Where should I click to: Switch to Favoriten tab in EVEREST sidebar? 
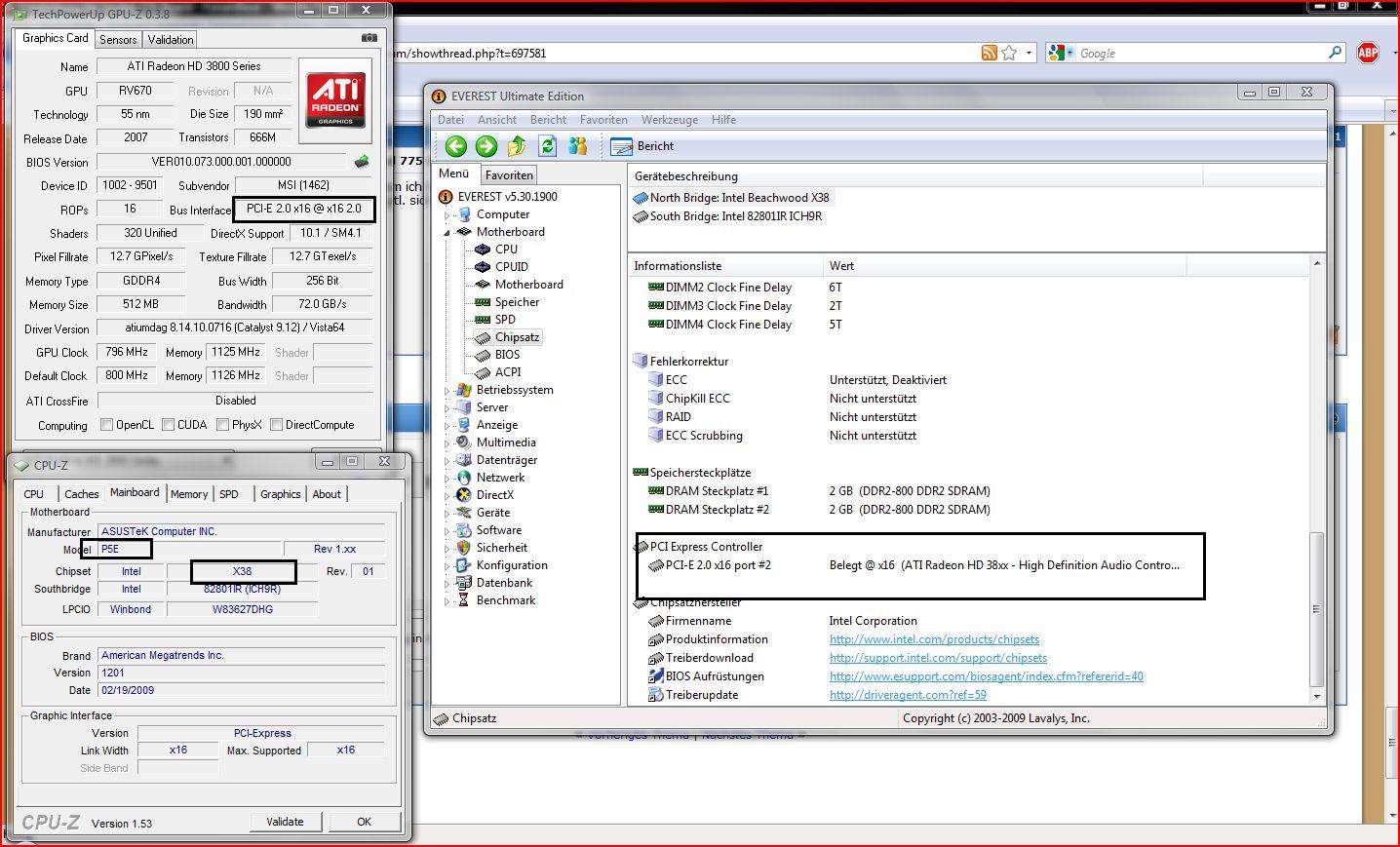tap(509, 175)
